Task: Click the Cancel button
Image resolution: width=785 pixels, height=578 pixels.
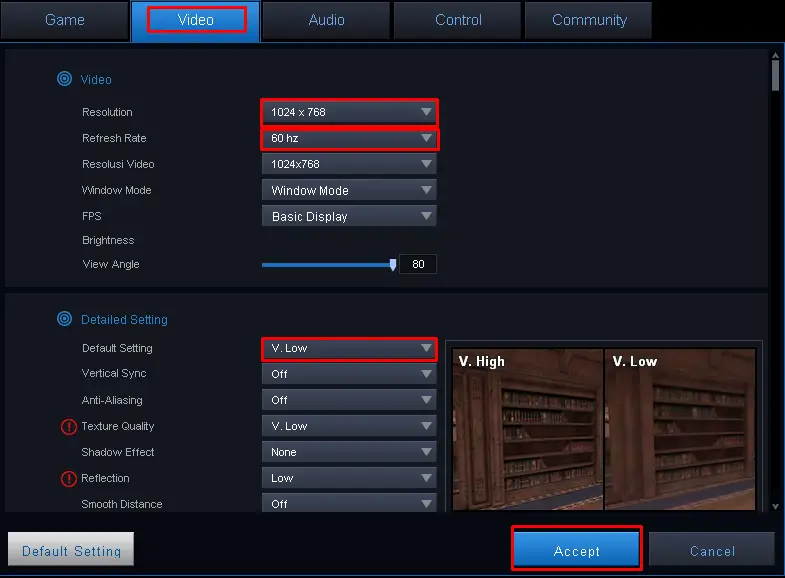Action: 712,550
